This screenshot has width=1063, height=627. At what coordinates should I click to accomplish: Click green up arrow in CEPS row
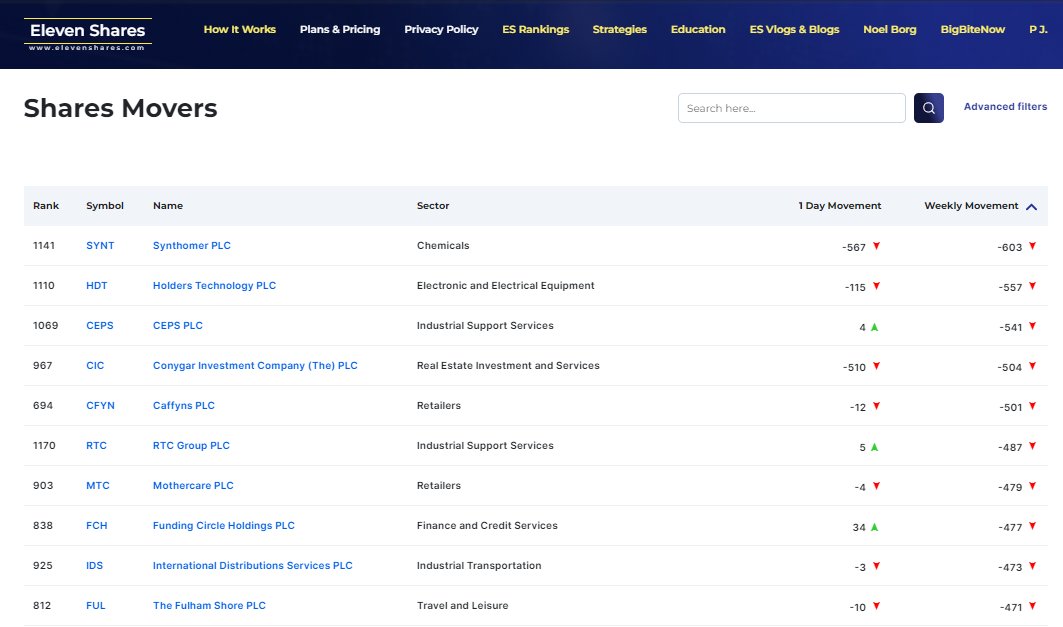874,327
